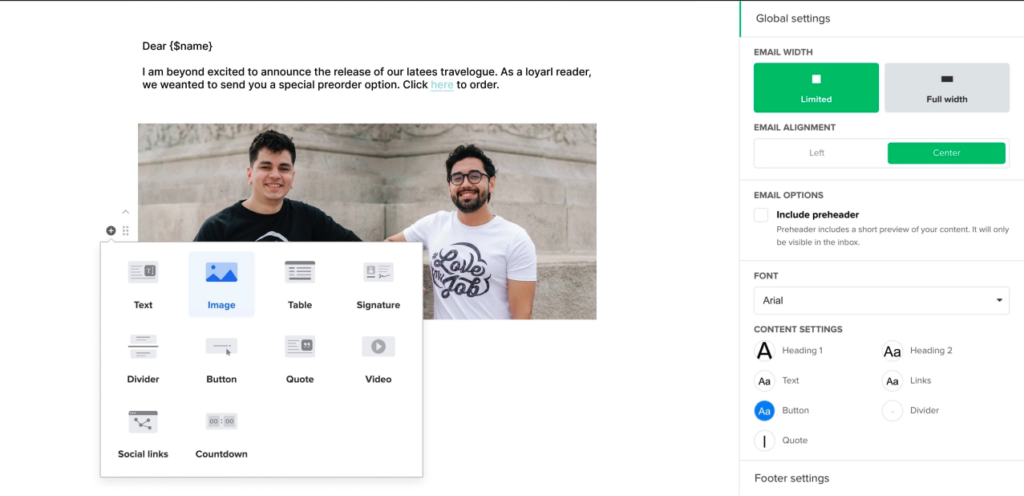Insert a Text block
Screen dimensions: 1024x496
point(143,285)
